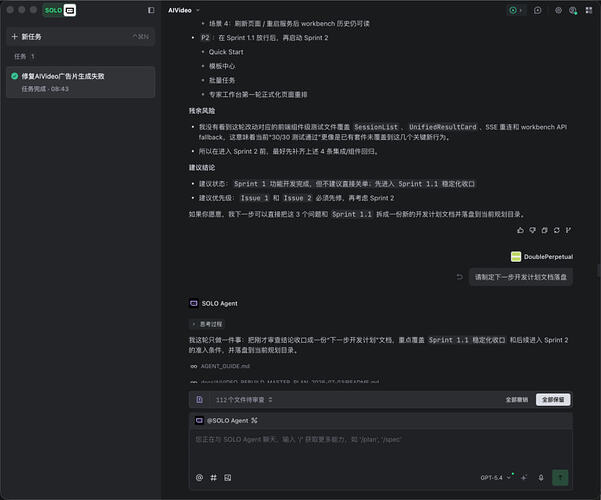Expand the 思考过程 thinking section

point(207,324)
